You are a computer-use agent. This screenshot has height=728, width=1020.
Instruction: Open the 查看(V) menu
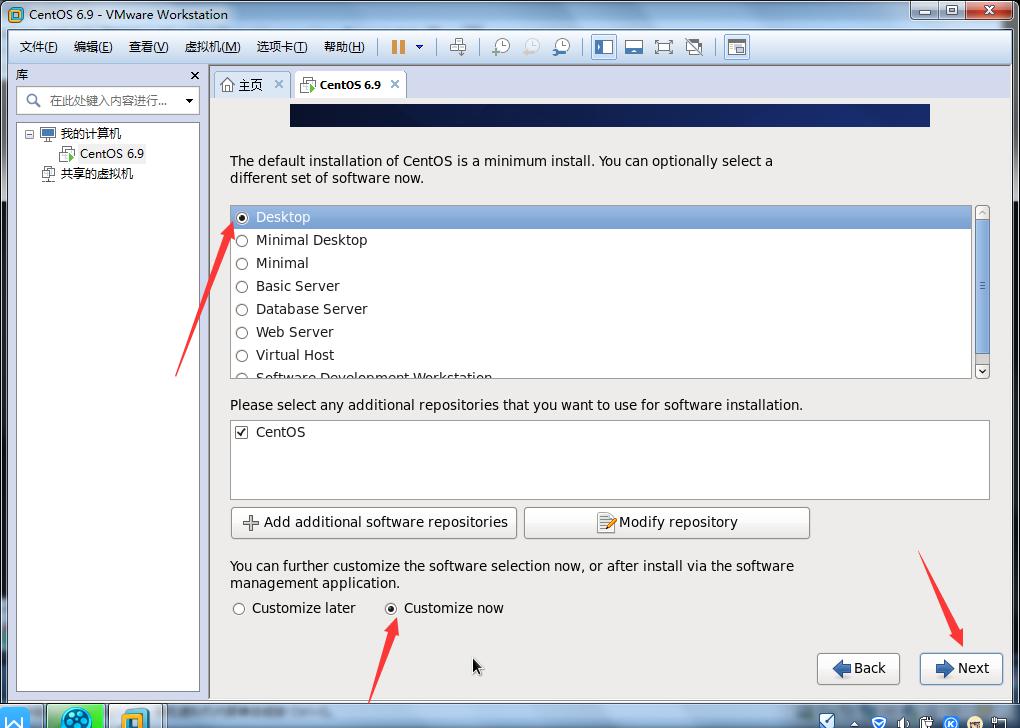[x=148, y=47]
